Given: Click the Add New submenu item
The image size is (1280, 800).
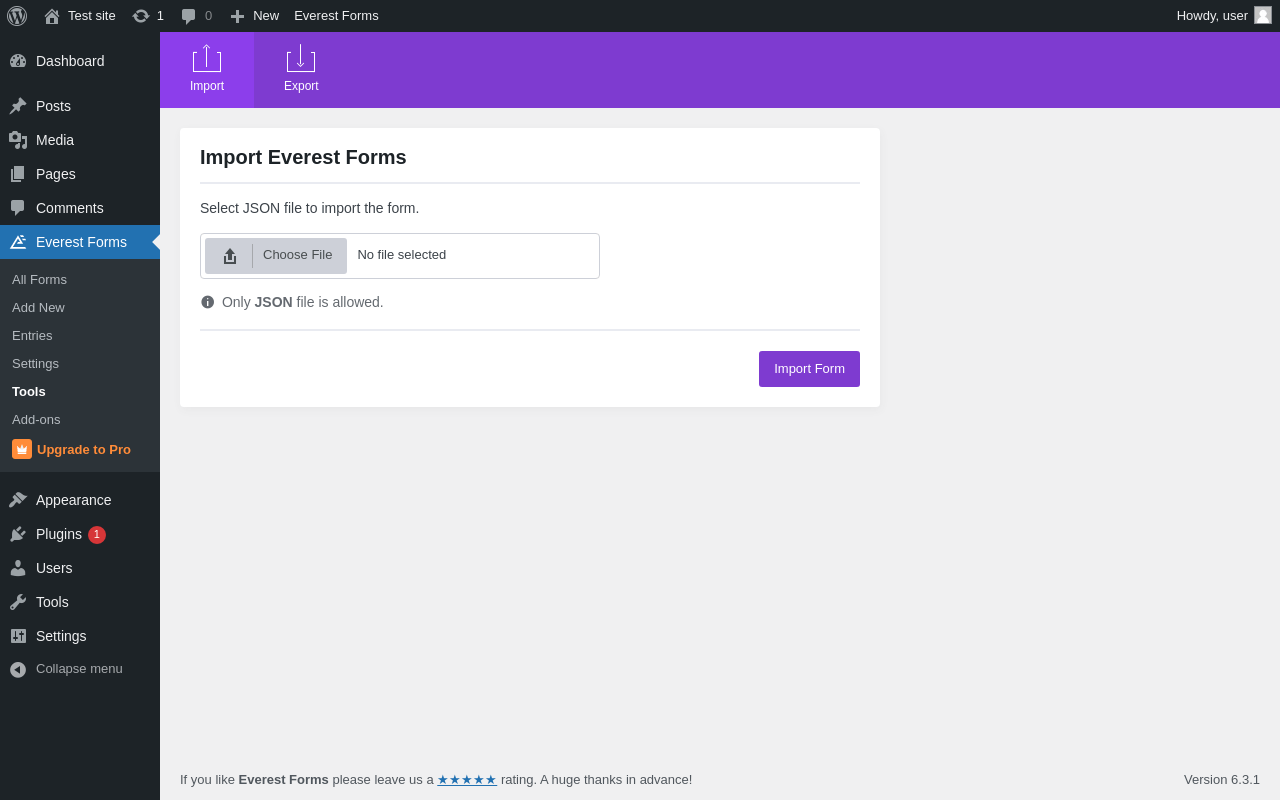Looking at the screenshot, I should (38, 308).
